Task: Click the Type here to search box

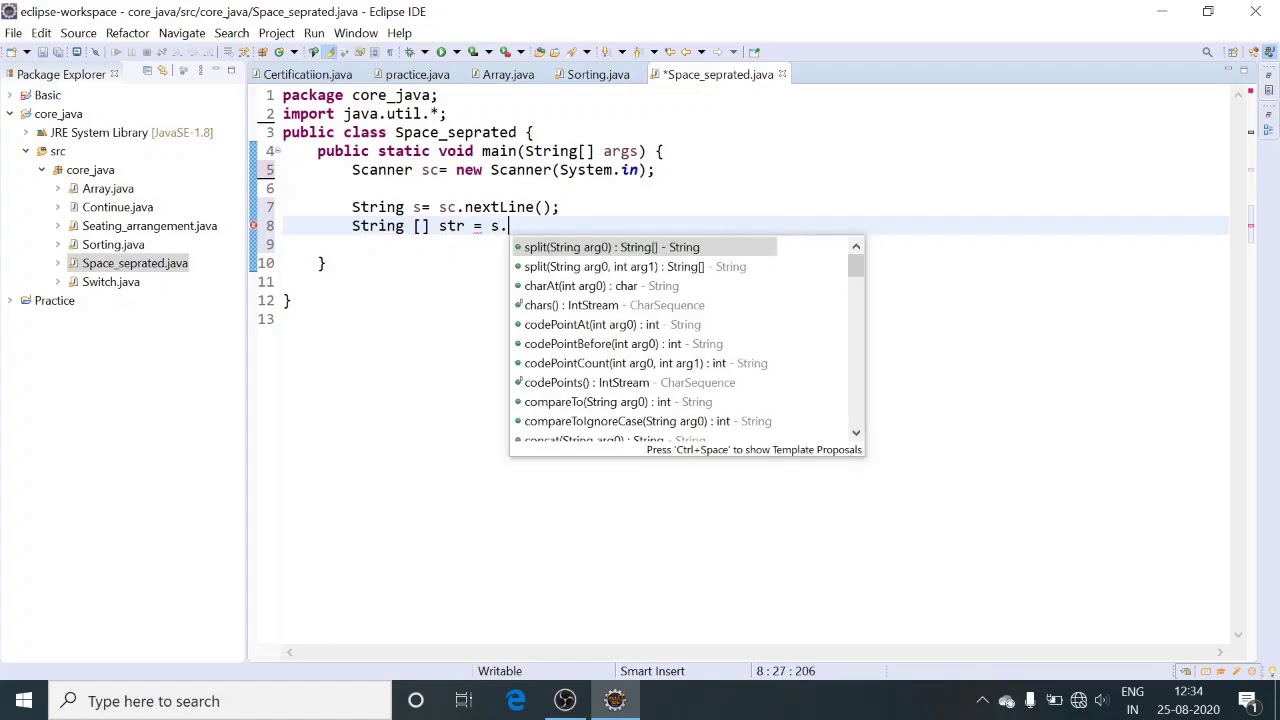Action: pyautogui.click(x=220, y=701)
